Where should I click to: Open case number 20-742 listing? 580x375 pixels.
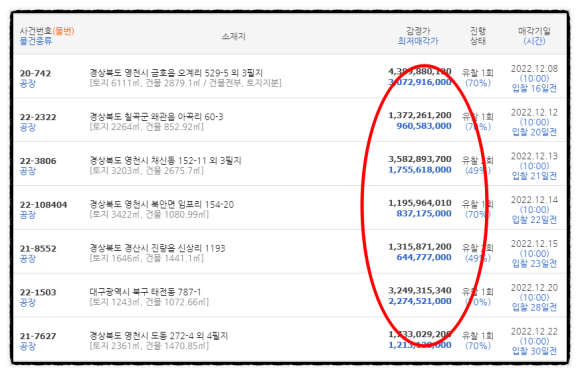35,73
